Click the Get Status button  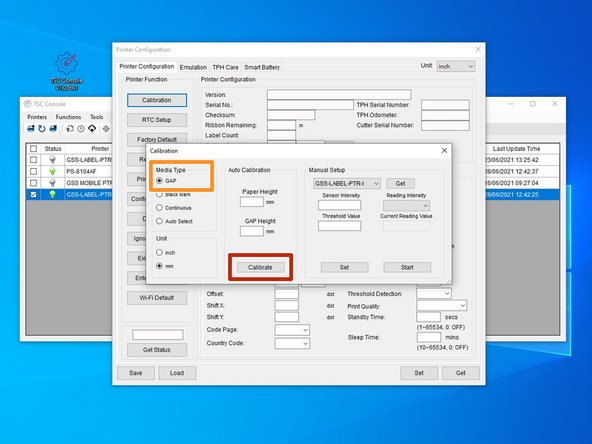(x=157, y=350)
